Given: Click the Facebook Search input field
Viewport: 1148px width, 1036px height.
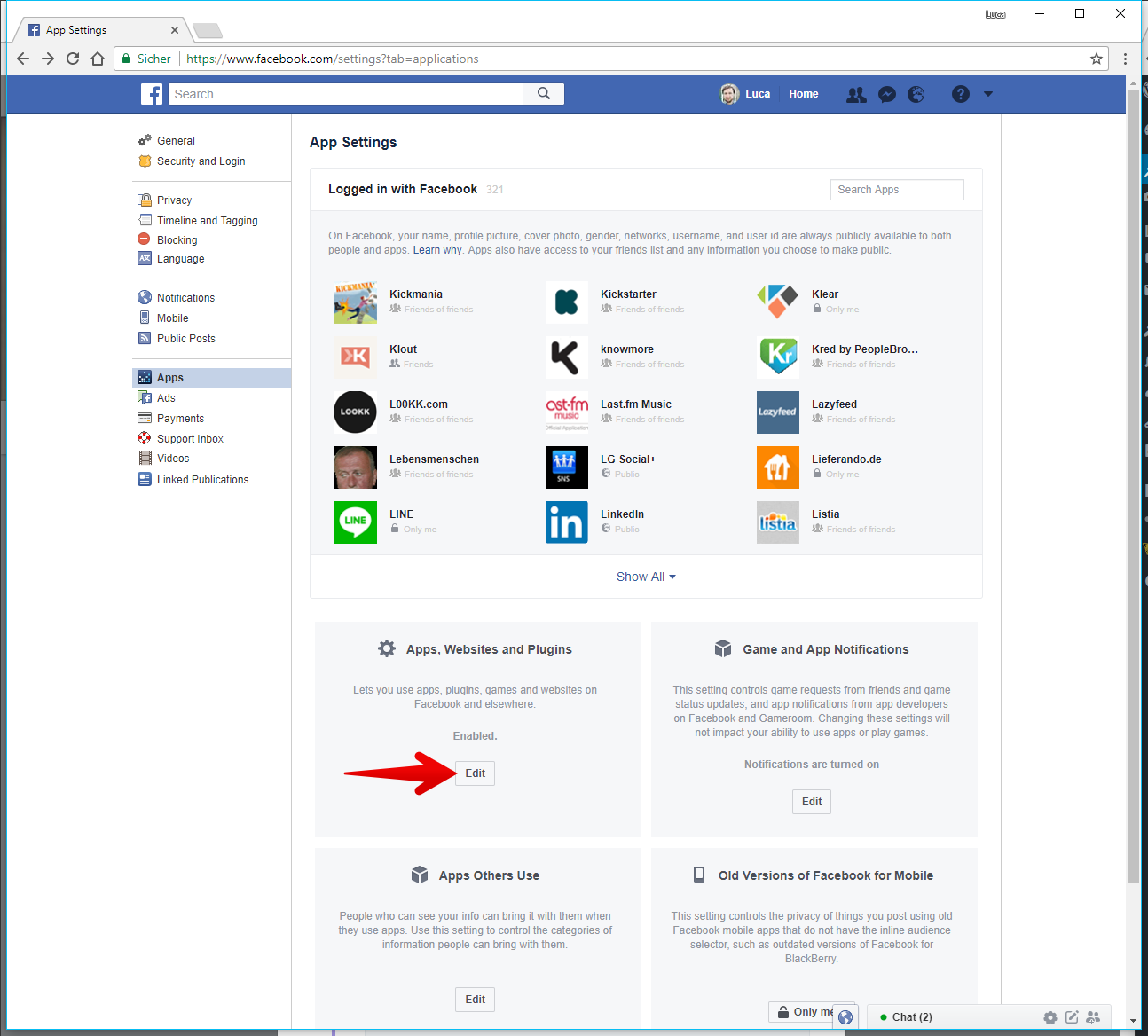Looking at the screenshot, I should pos(346,94).
